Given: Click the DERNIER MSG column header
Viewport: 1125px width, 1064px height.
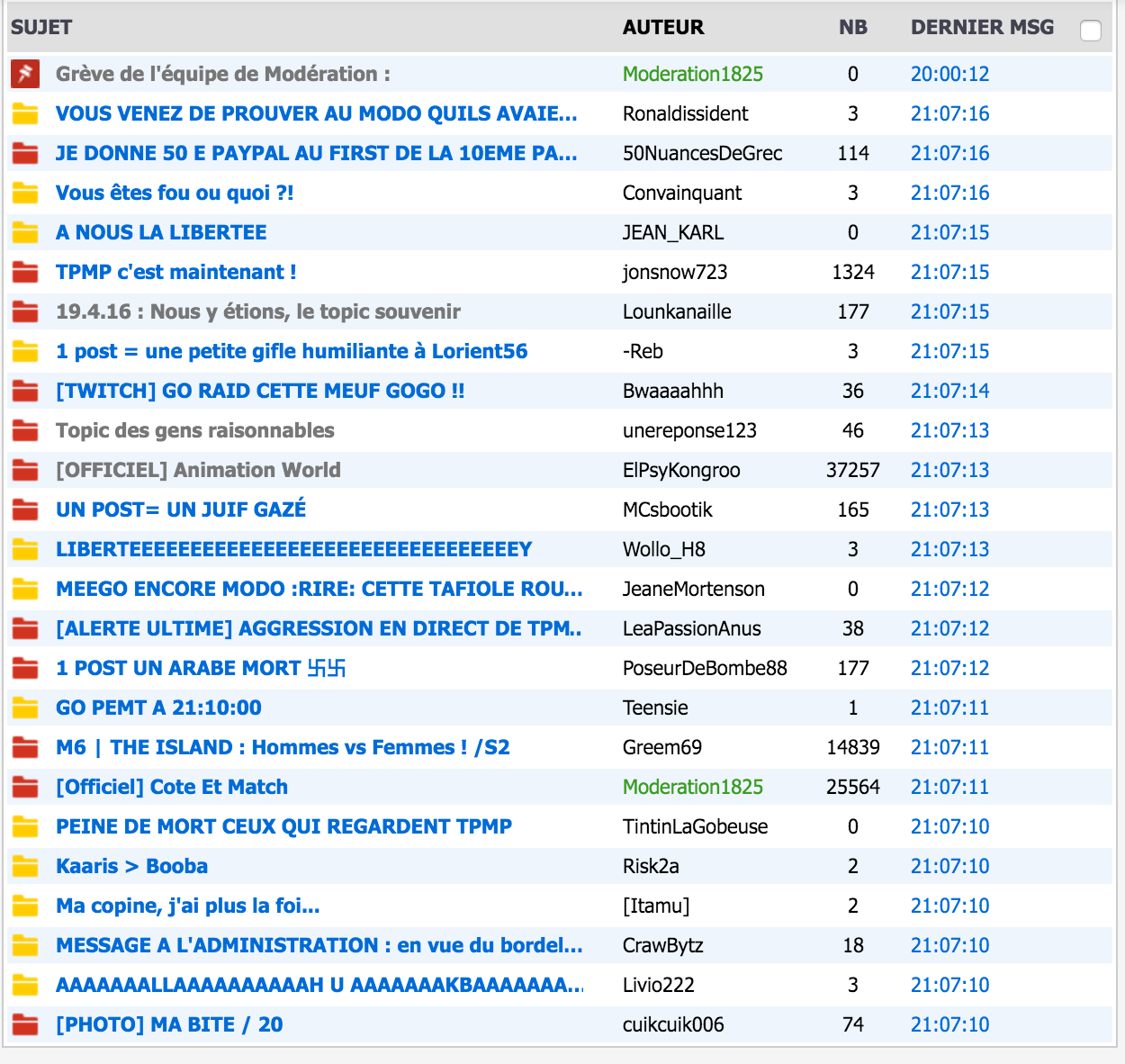Looking at the screenshot, I should (x=982, y=27).
